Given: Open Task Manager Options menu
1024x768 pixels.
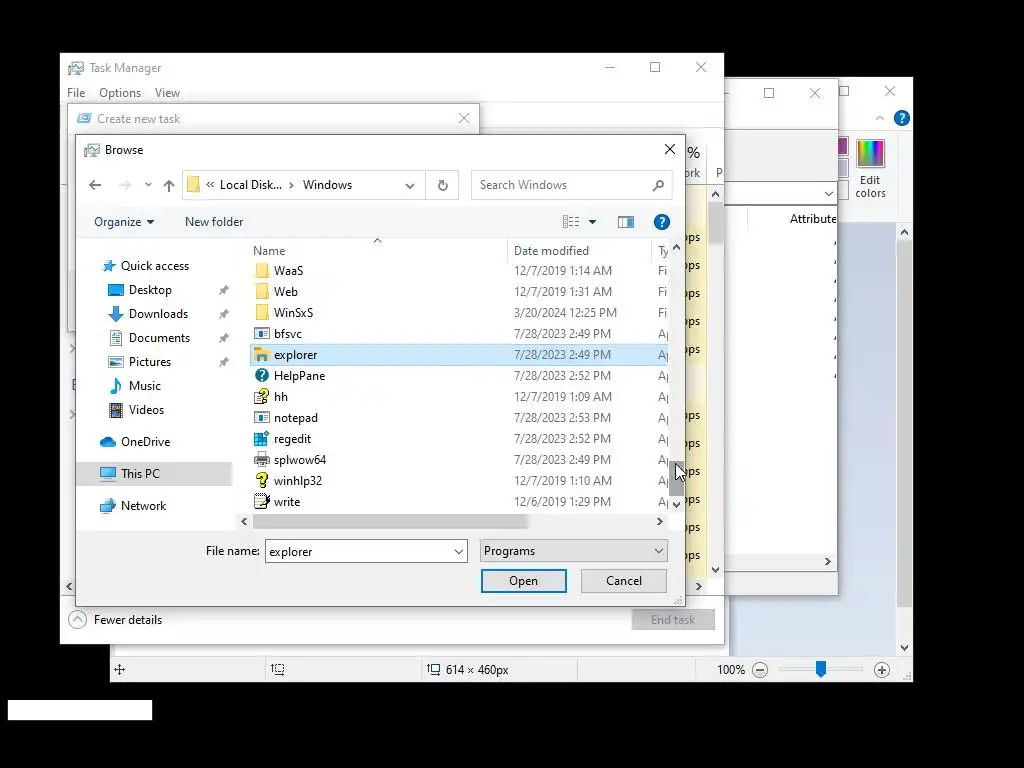Looking at the screenshot, I should point(120,93).
